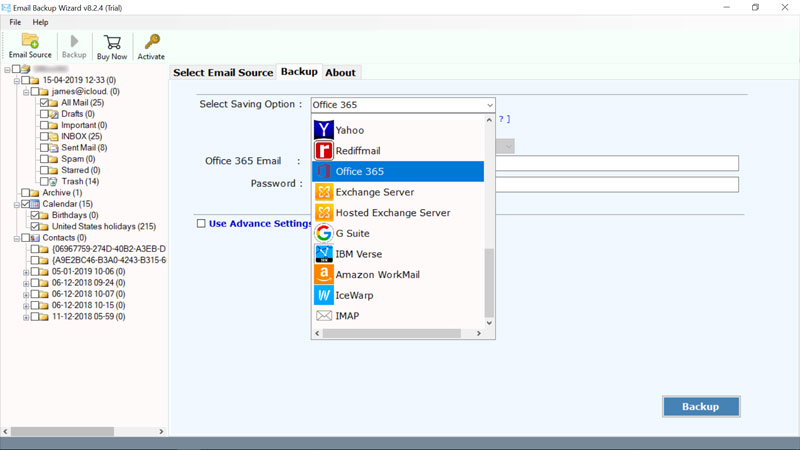Open the Select Saving Option dropdown arrow

[x=489, y=105]
